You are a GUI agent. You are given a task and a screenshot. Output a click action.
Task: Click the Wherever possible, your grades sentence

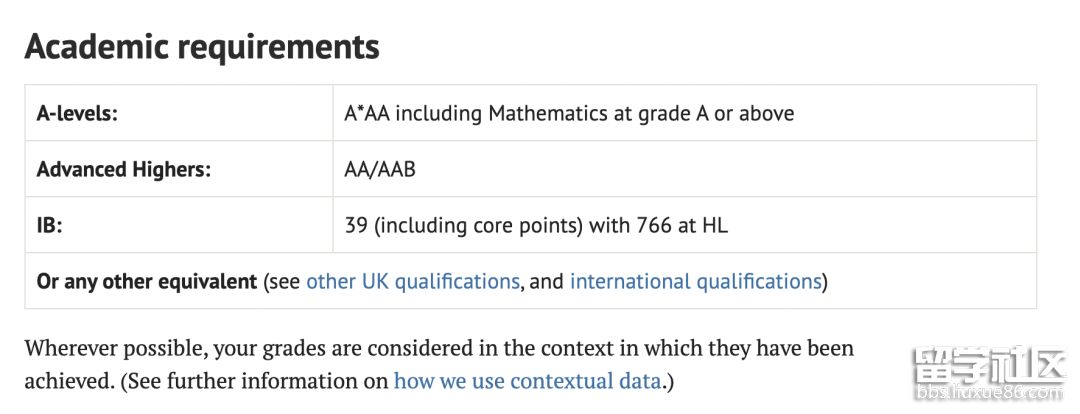point(439,349)
